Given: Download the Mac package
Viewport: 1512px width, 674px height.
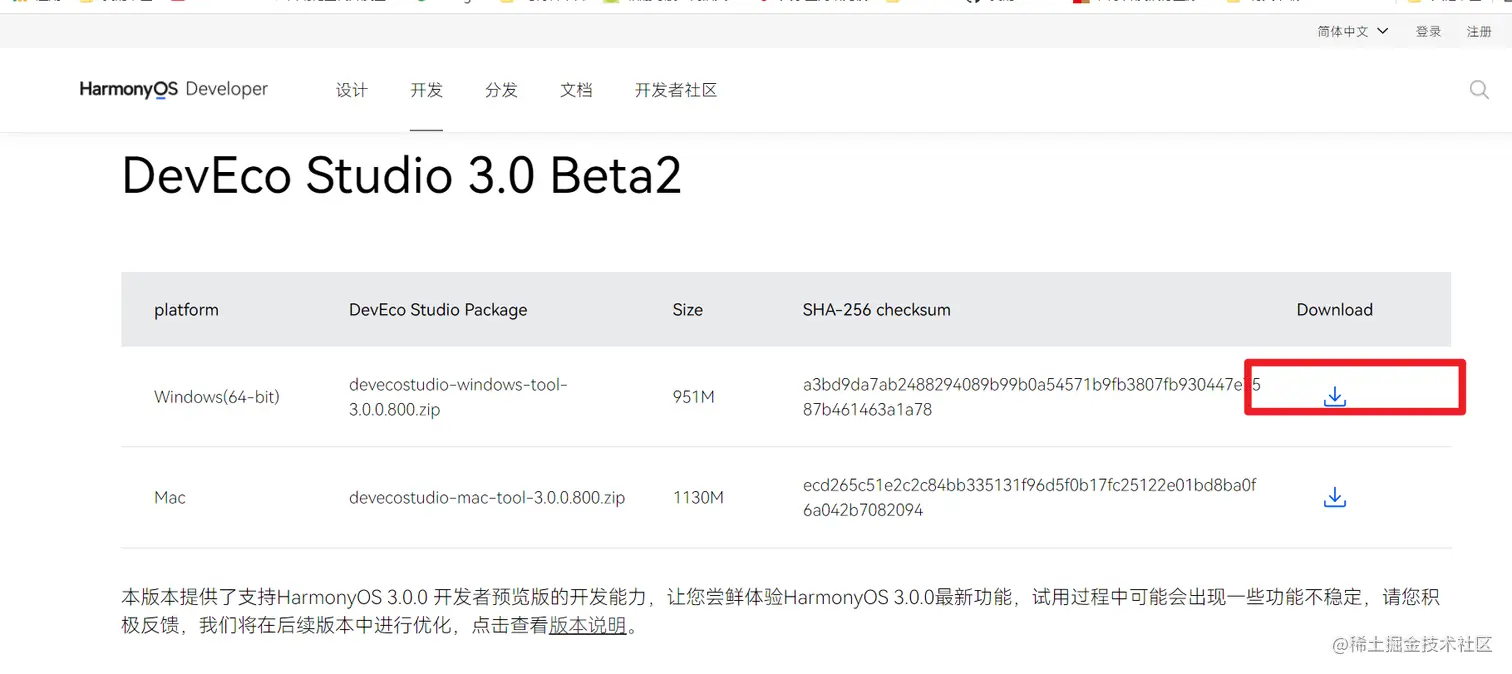Looking at the screenshot, I should click(1334, 497).
